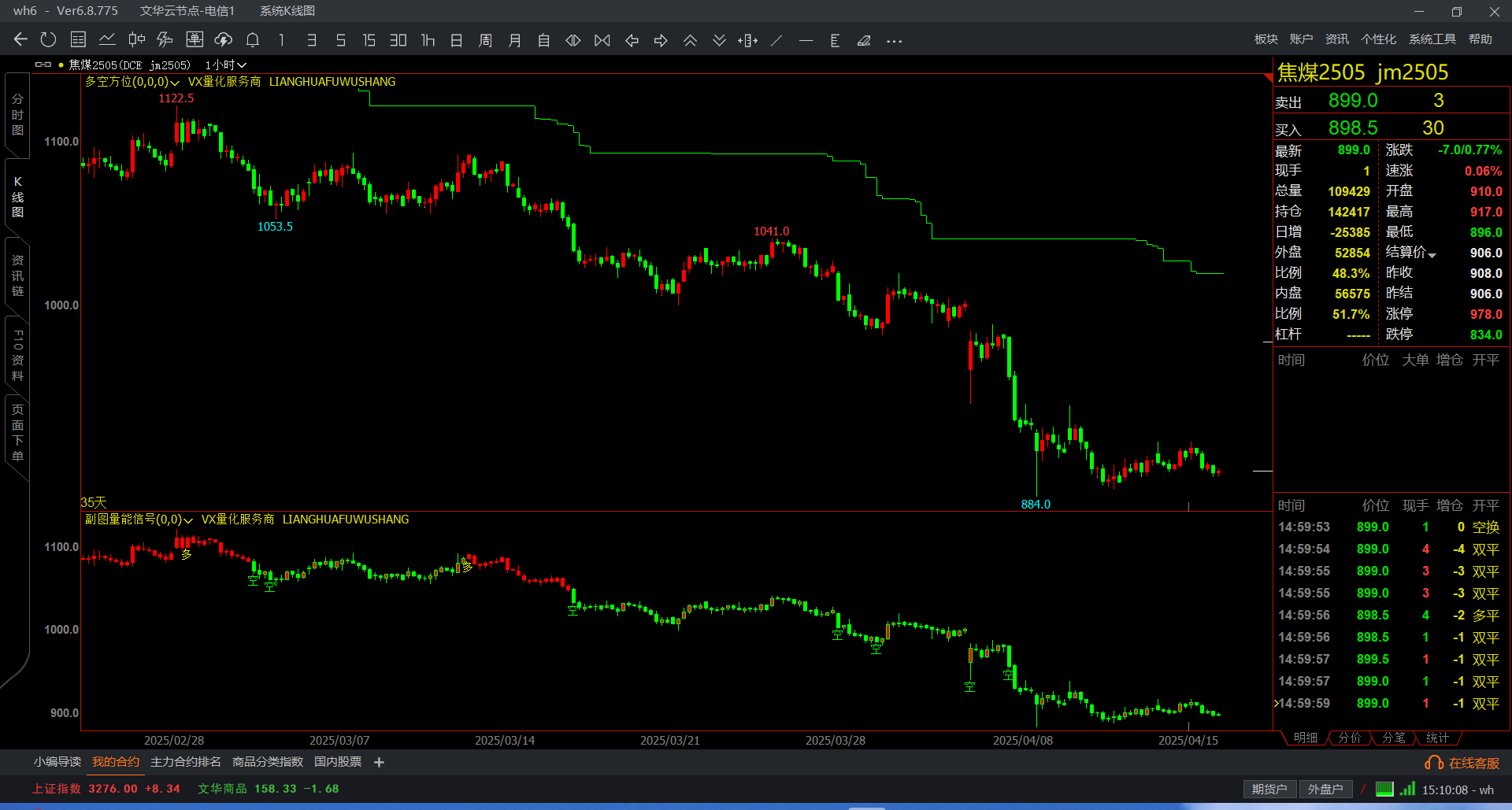Click the 外盘户 account button
The width and height of the screenshot is (1512, 810).
(x=1325, y=789)
